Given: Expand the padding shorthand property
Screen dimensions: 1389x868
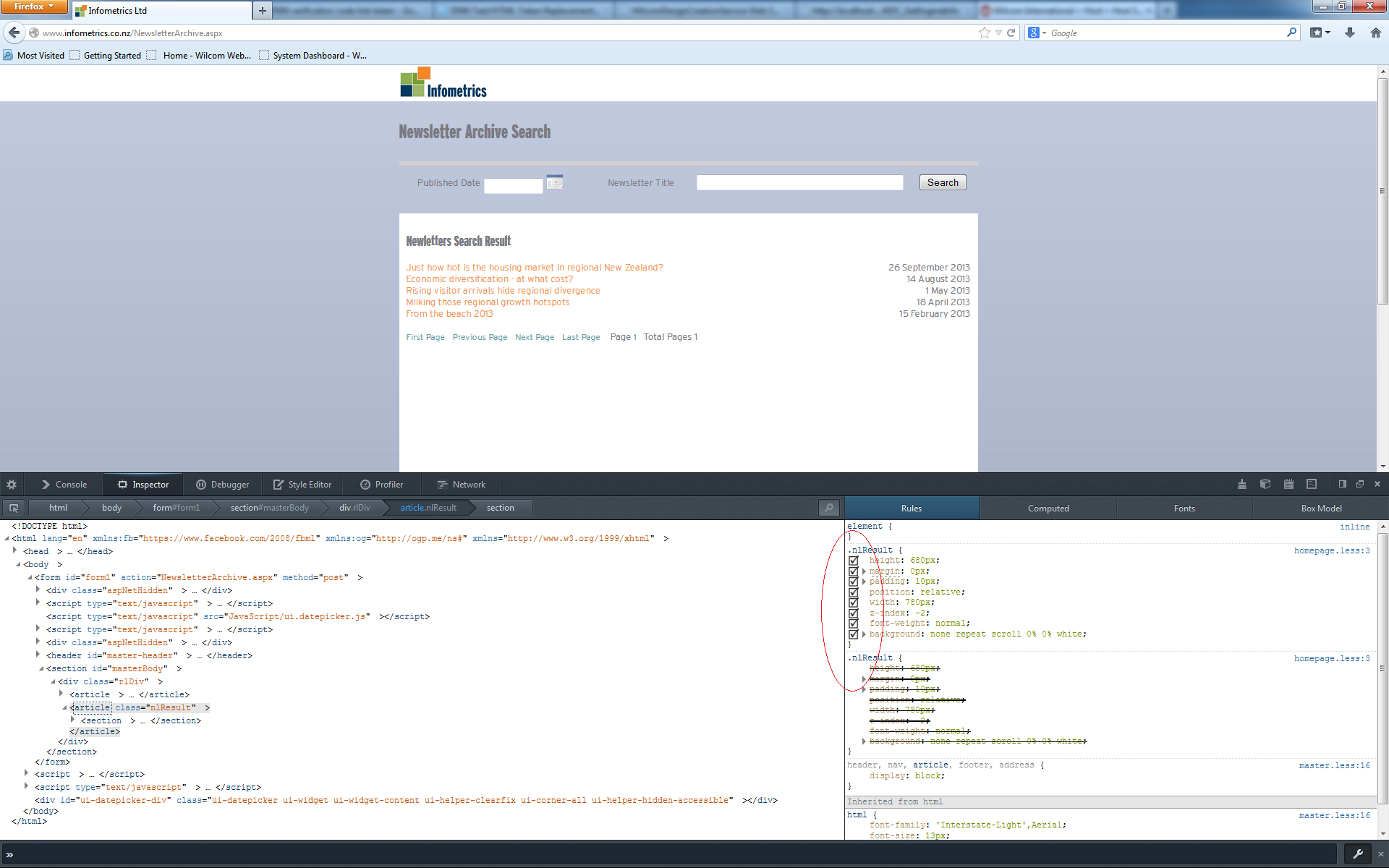Looking at the screenshot, I should (864, 582).
